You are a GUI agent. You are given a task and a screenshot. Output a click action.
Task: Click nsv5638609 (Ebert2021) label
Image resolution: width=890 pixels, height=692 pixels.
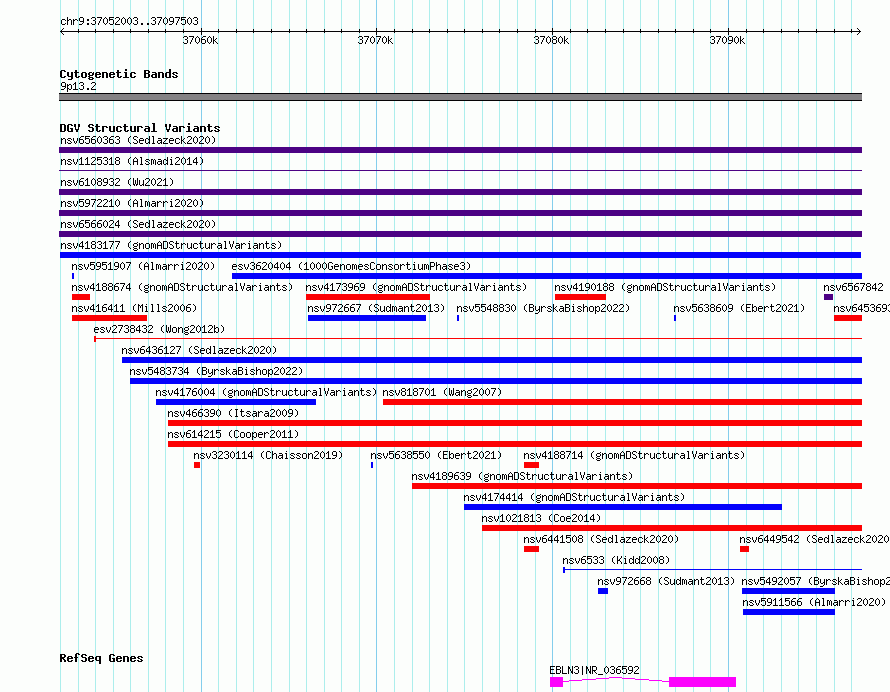pyautogui.click(x=739, y=308)
